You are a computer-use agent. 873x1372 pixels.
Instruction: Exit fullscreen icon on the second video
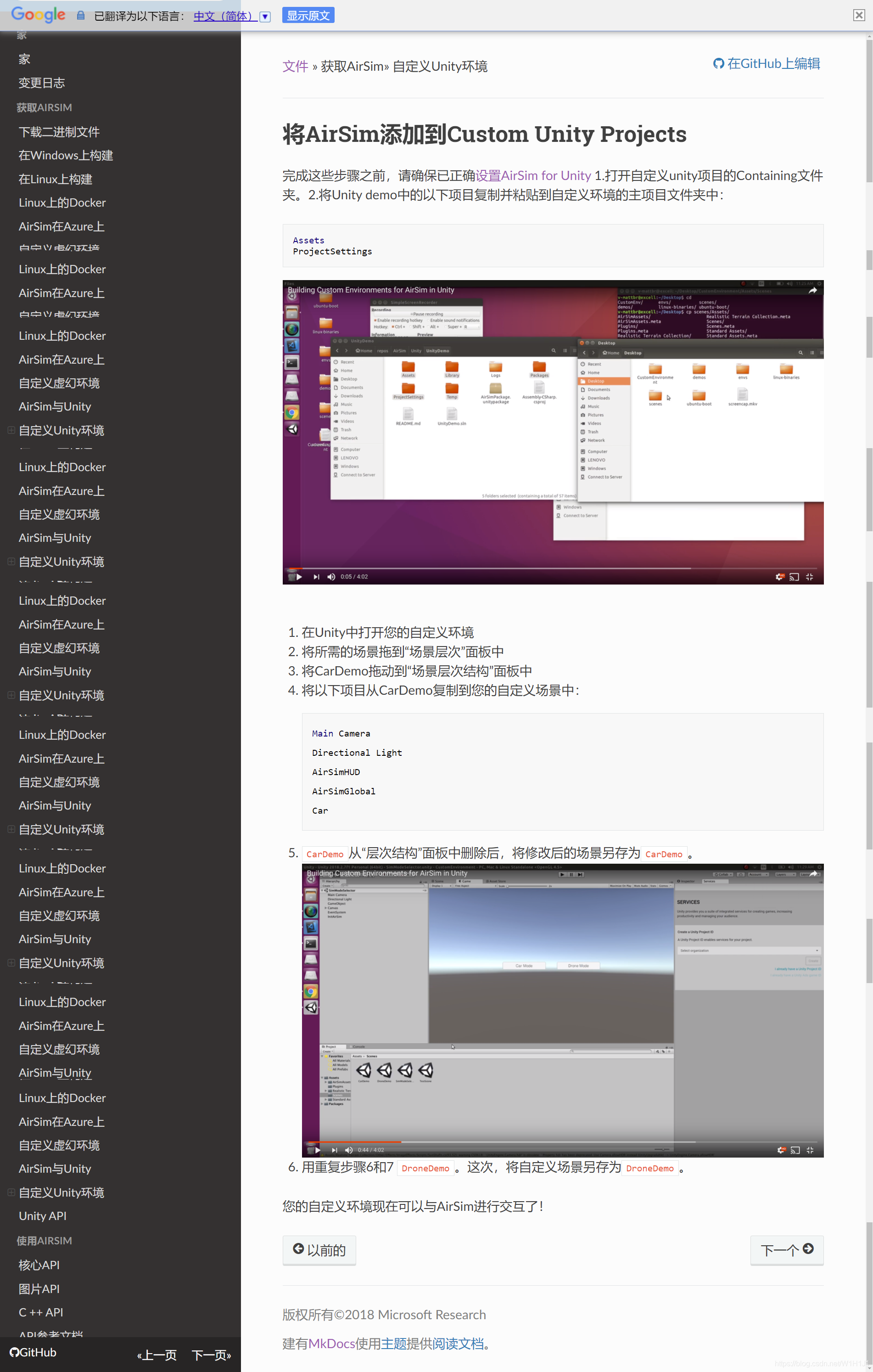(810, 1150)
